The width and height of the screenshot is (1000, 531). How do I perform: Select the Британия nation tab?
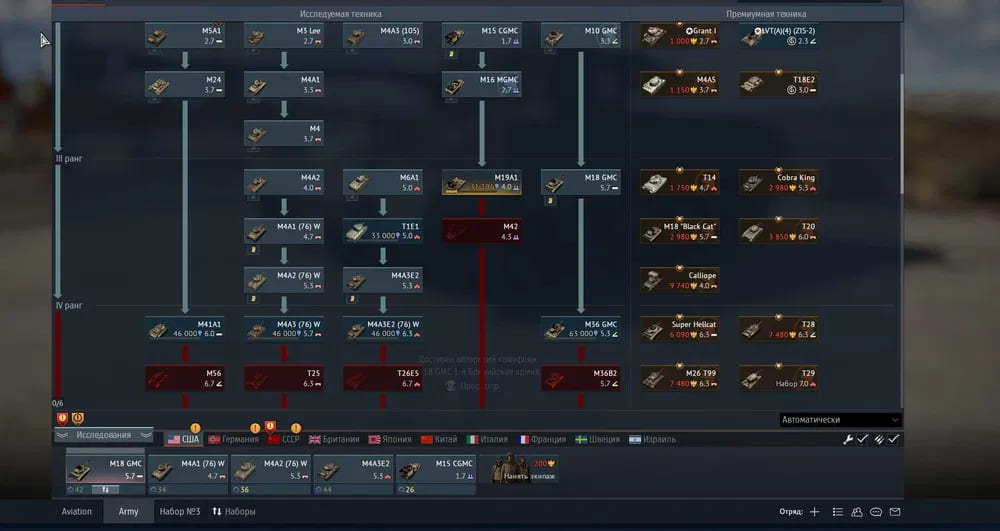[334, 439]
